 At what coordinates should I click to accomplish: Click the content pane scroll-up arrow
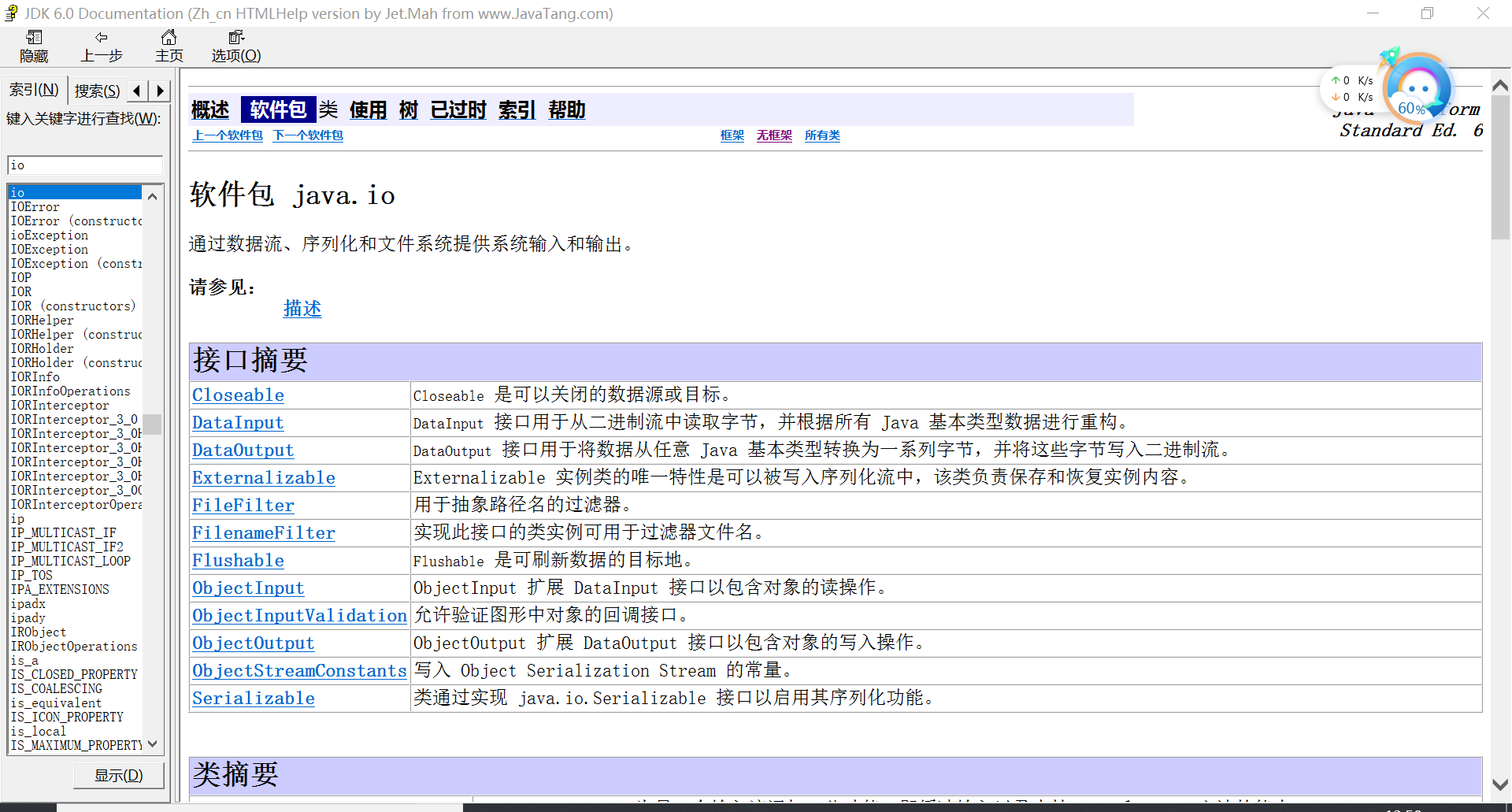1500,84
